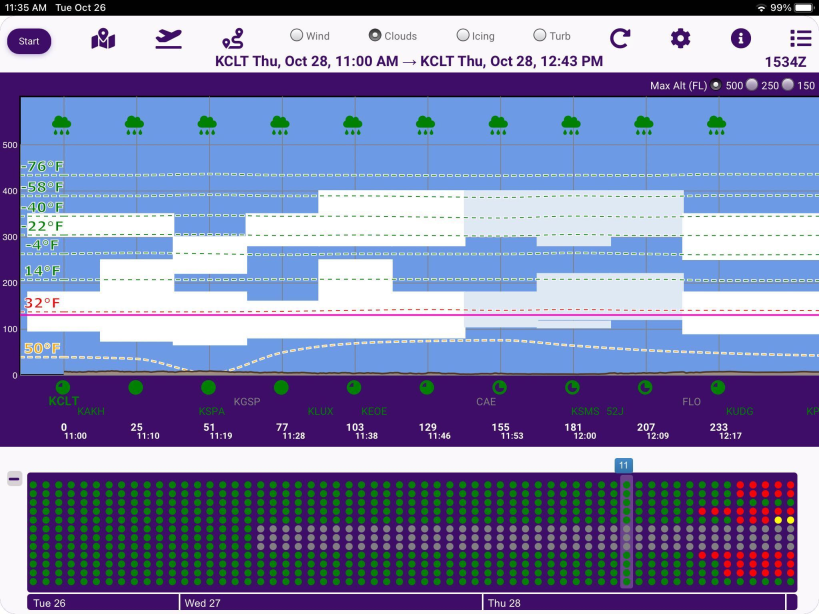Select the Tue 26 day bar

click(x=103, y=603)
